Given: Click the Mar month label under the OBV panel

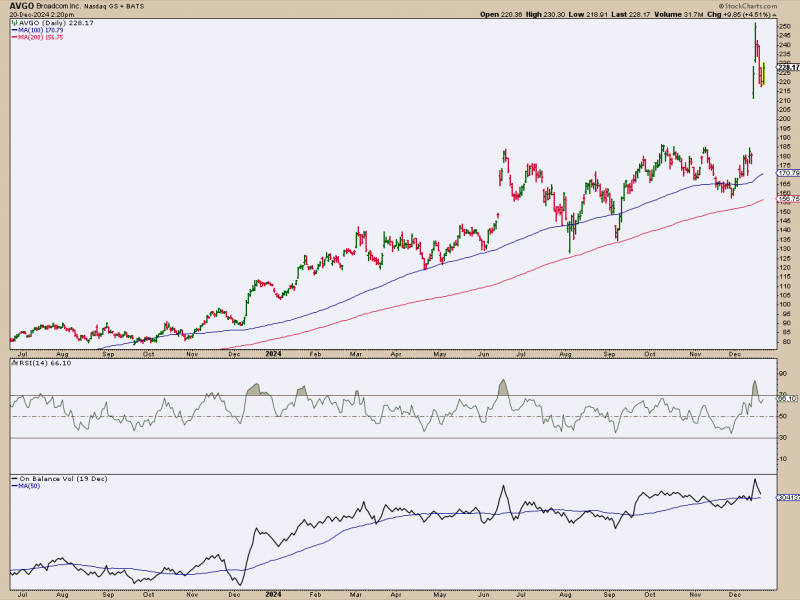Looking at the screenshot, I should click(x=356, y=594).
